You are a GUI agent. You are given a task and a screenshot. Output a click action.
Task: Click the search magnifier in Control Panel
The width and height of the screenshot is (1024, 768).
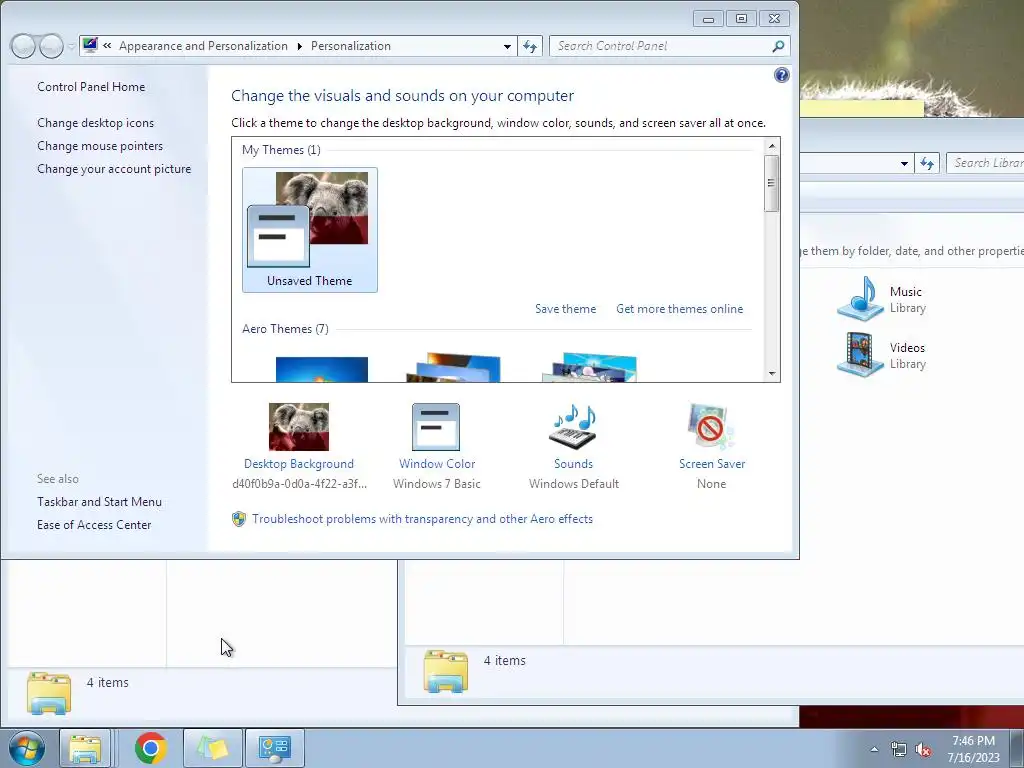tap(778, 46)
